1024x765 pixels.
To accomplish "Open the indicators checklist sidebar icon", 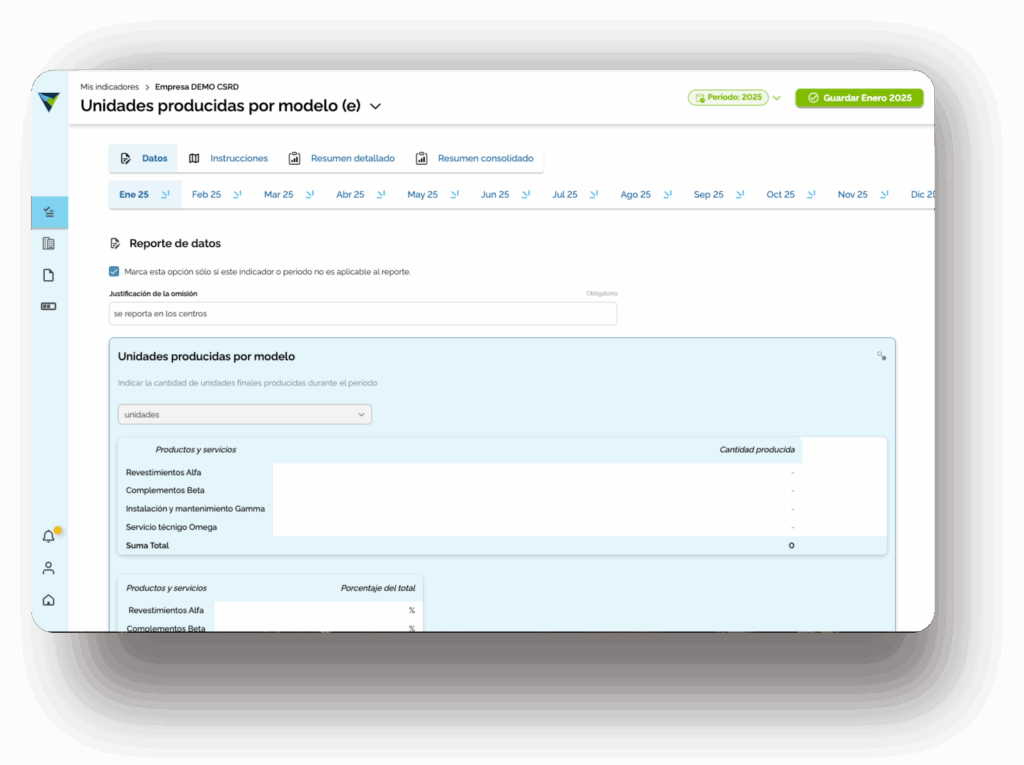I will pos(49,212).
